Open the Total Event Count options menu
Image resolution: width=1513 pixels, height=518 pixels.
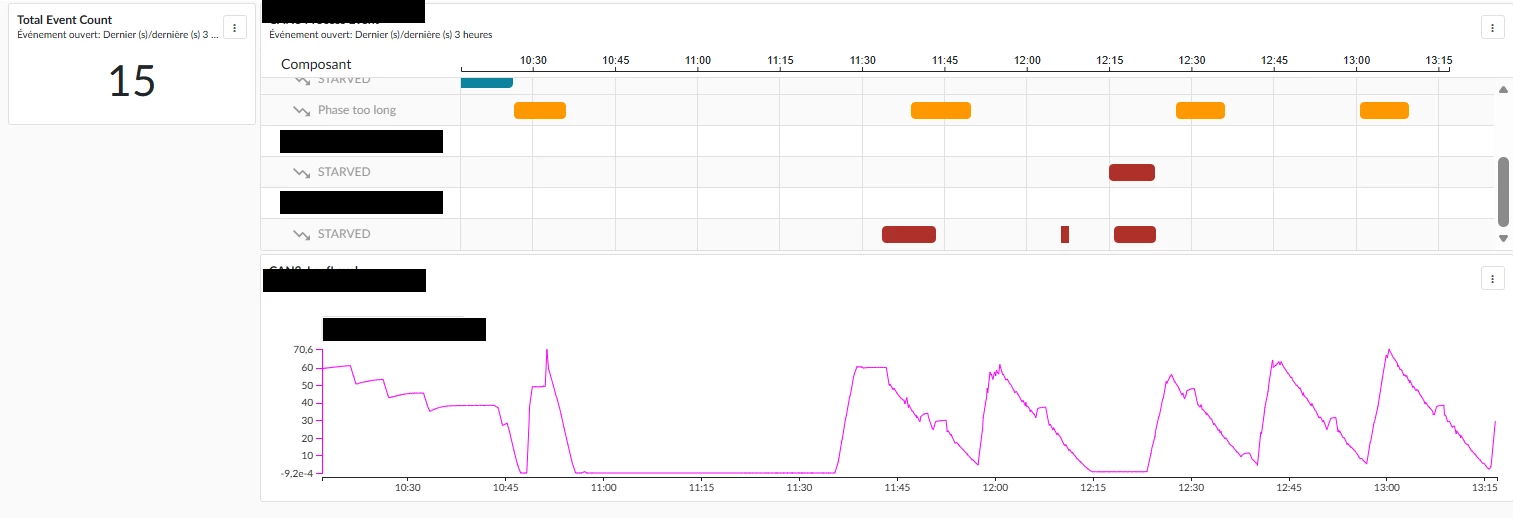point(235,27)
